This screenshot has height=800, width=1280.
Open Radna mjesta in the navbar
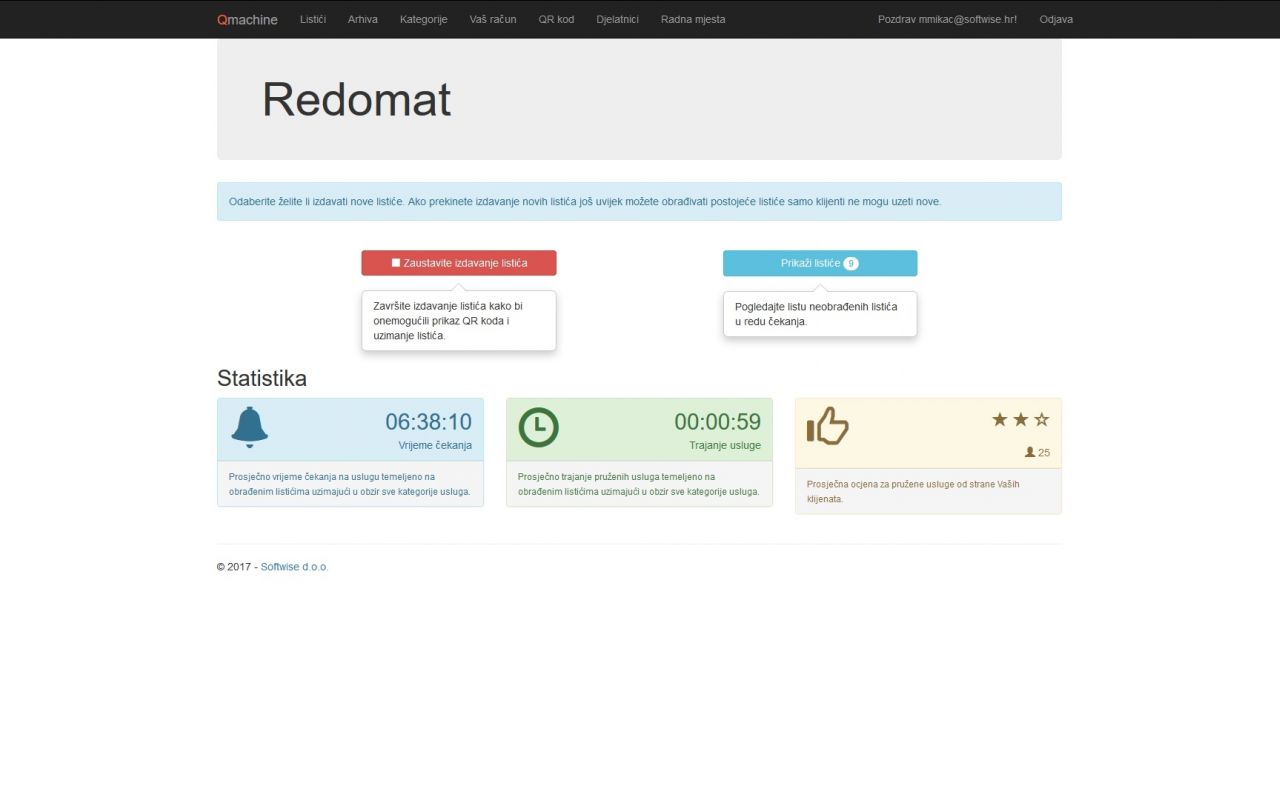click(x=693, y=19)
